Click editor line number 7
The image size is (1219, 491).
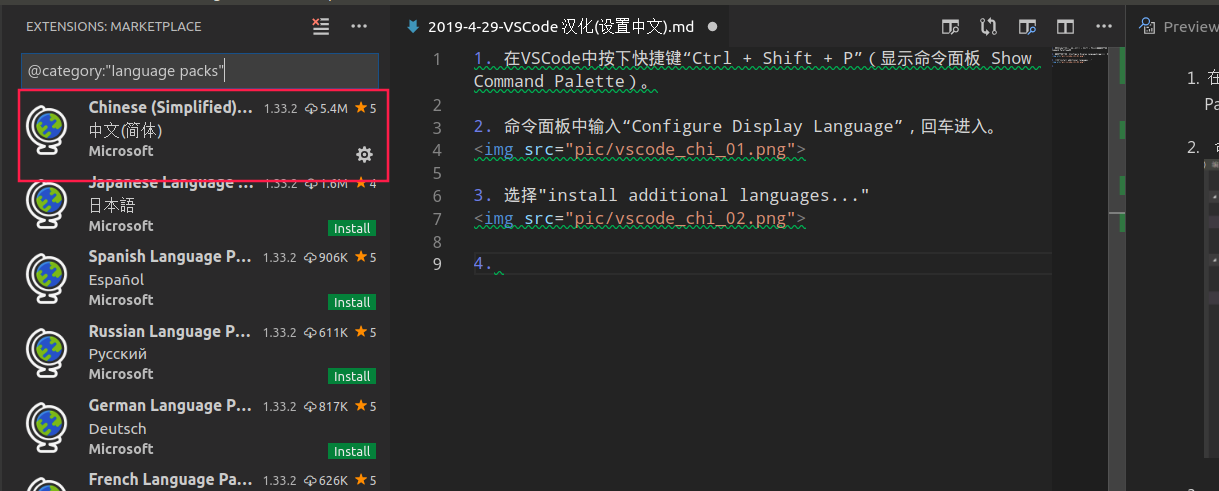click(x=436, y=219)
